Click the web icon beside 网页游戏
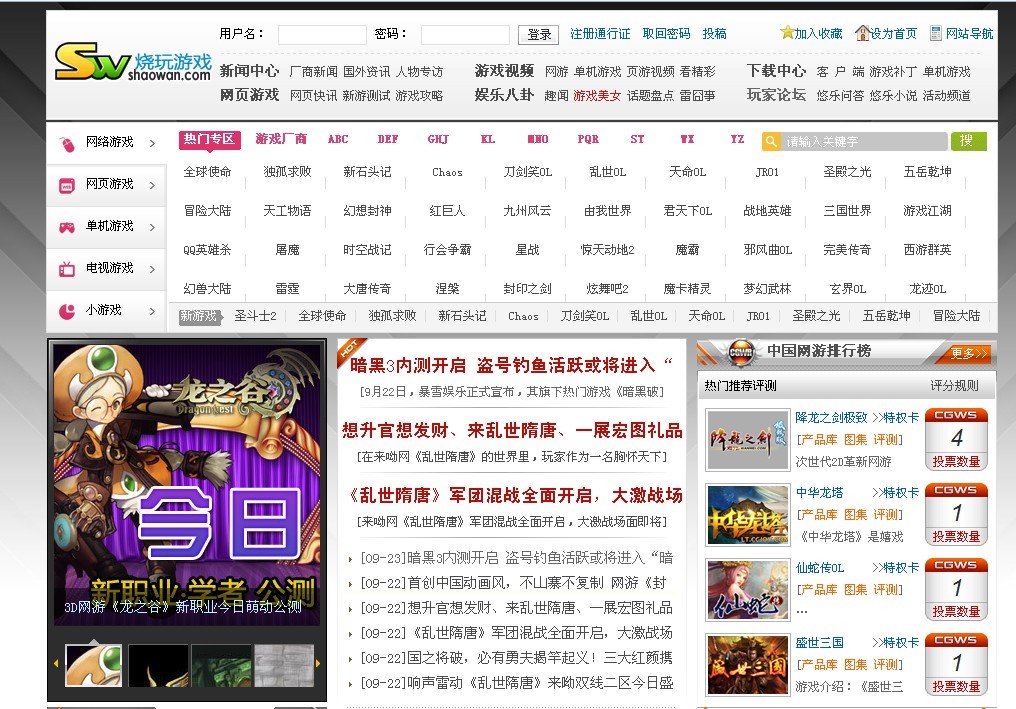The image size is (1016, 709). 67,186
